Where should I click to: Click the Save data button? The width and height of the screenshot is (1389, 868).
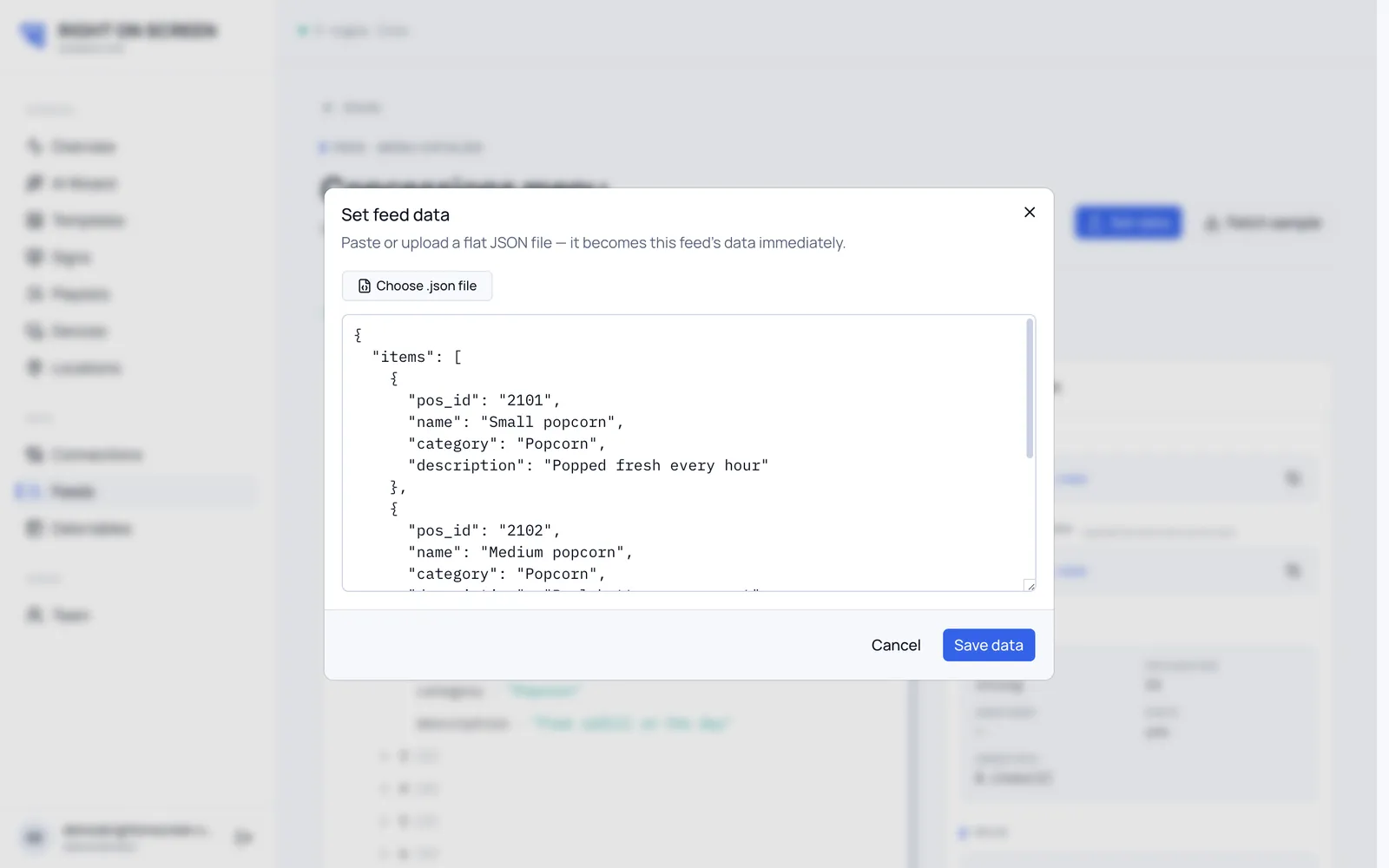point(989,645)
